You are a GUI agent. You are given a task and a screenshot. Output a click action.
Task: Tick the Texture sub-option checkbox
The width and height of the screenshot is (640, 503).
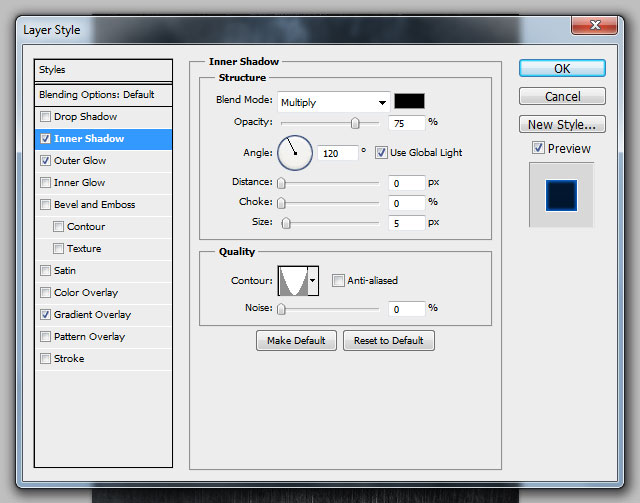(x=58, y=249)
